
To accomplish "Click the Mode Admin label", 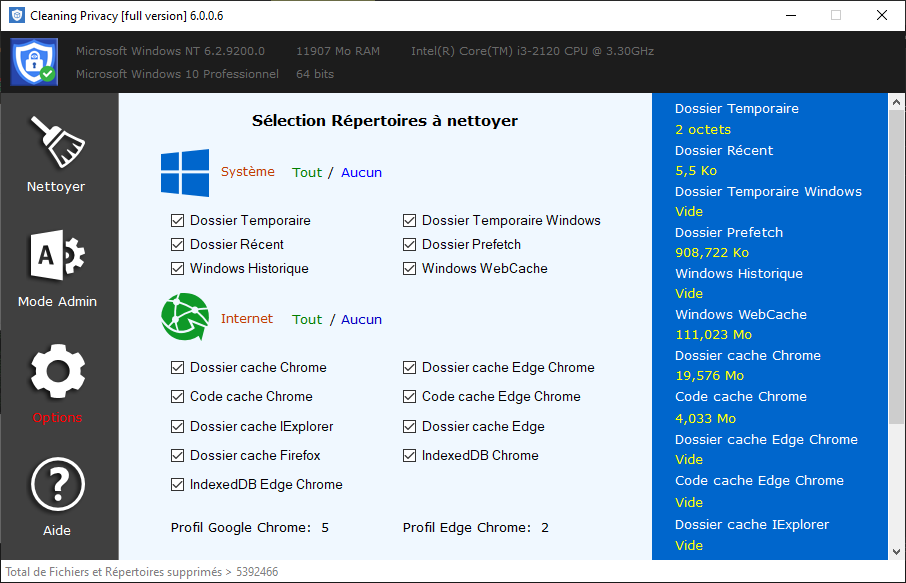I will coord(57,302).
